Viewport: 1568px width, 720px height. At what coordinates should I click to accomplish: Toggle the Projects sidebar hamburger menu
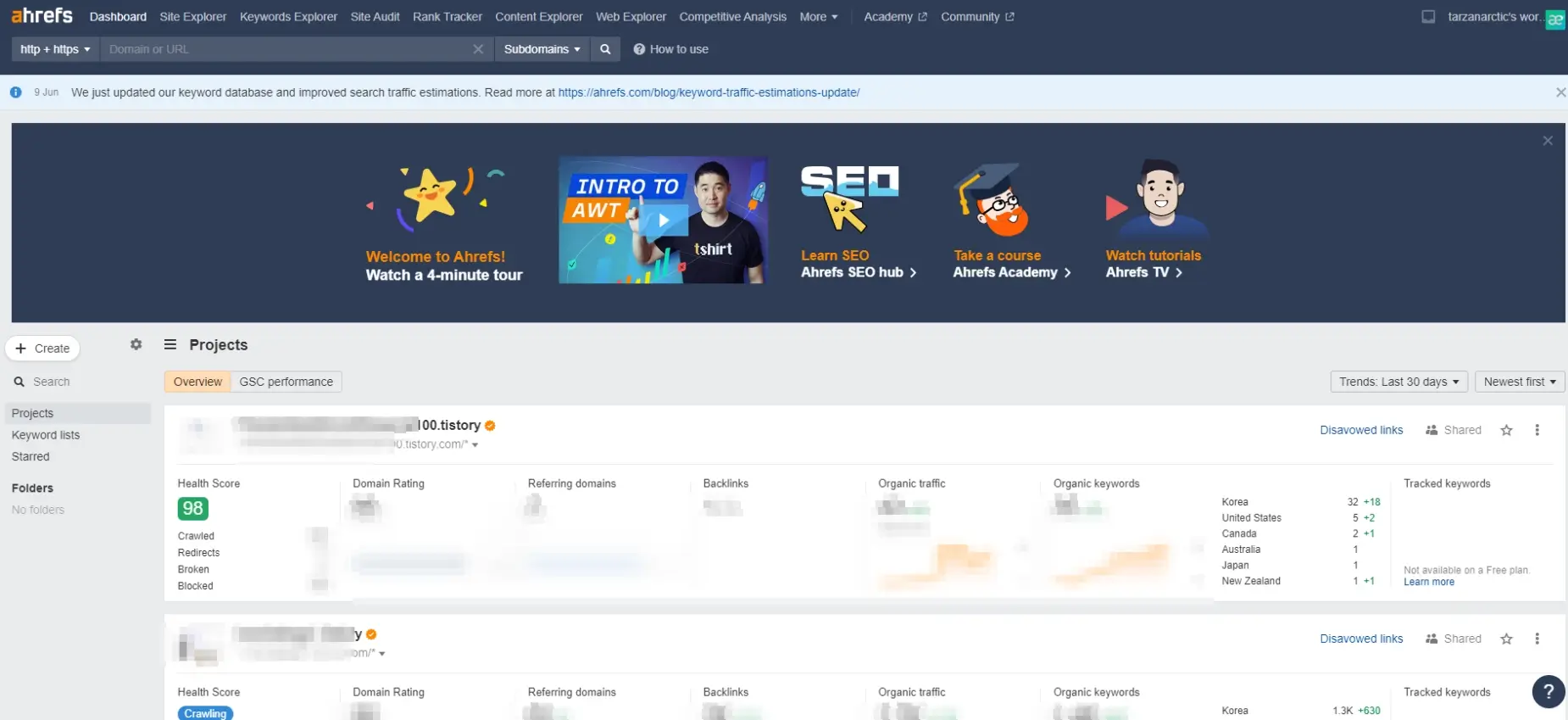(170, 344)
